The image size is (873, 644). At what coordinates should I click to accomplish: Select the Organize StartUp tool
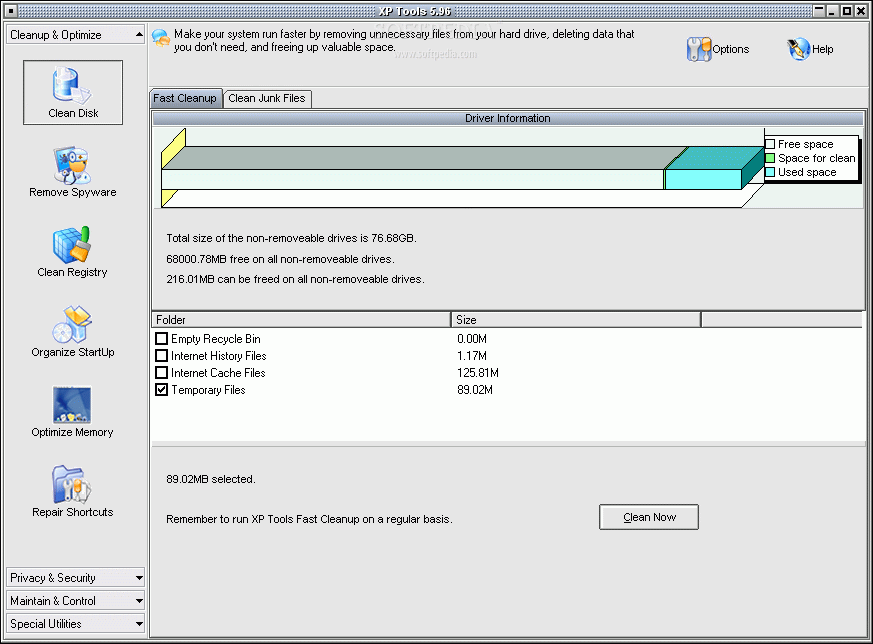[x=73, y=332]
